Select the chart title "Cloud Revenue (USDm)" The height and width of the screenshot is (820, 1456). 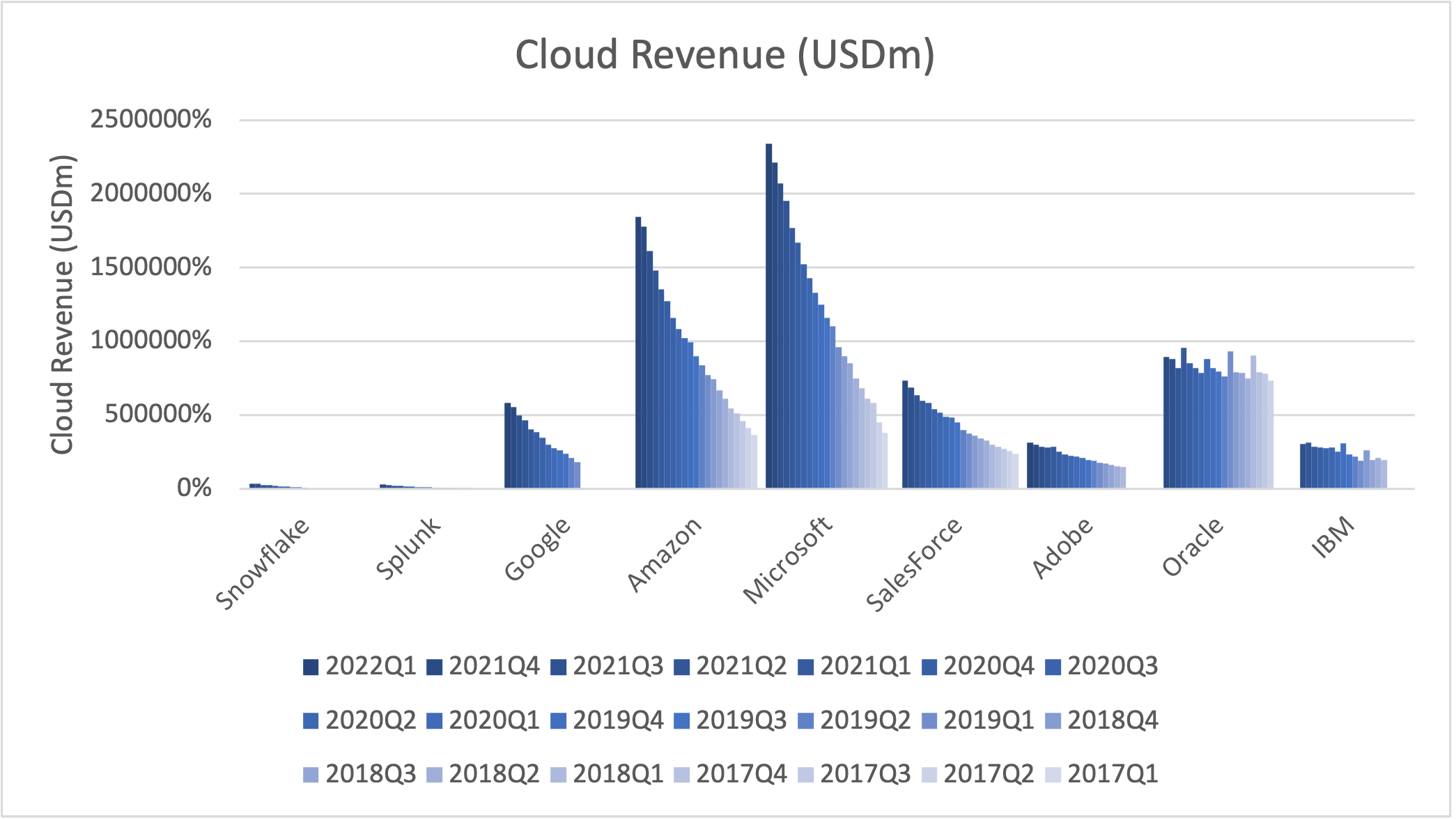click(725, 56)
